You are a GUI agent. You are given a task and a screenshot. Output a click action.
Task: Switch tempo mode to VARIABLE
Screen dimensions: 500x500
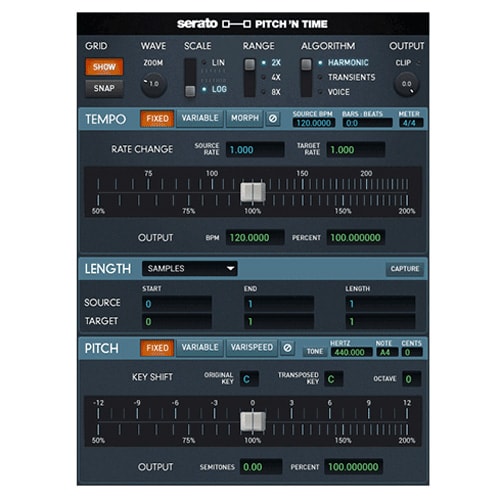pos(200,118)
